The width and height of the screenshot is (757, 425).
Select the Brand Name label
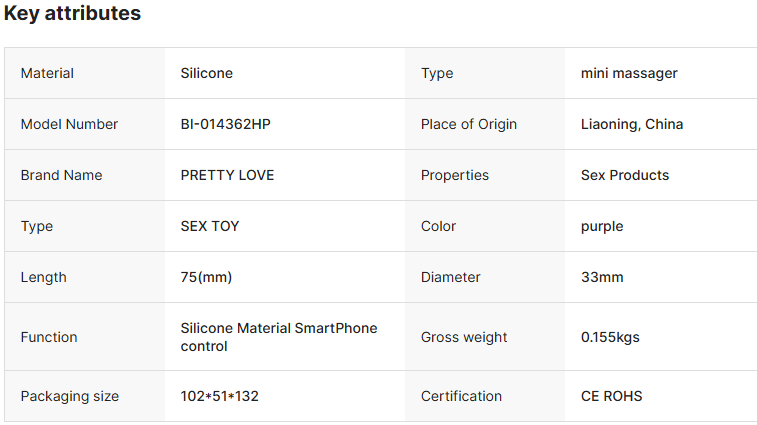click(x=61, y=175)
